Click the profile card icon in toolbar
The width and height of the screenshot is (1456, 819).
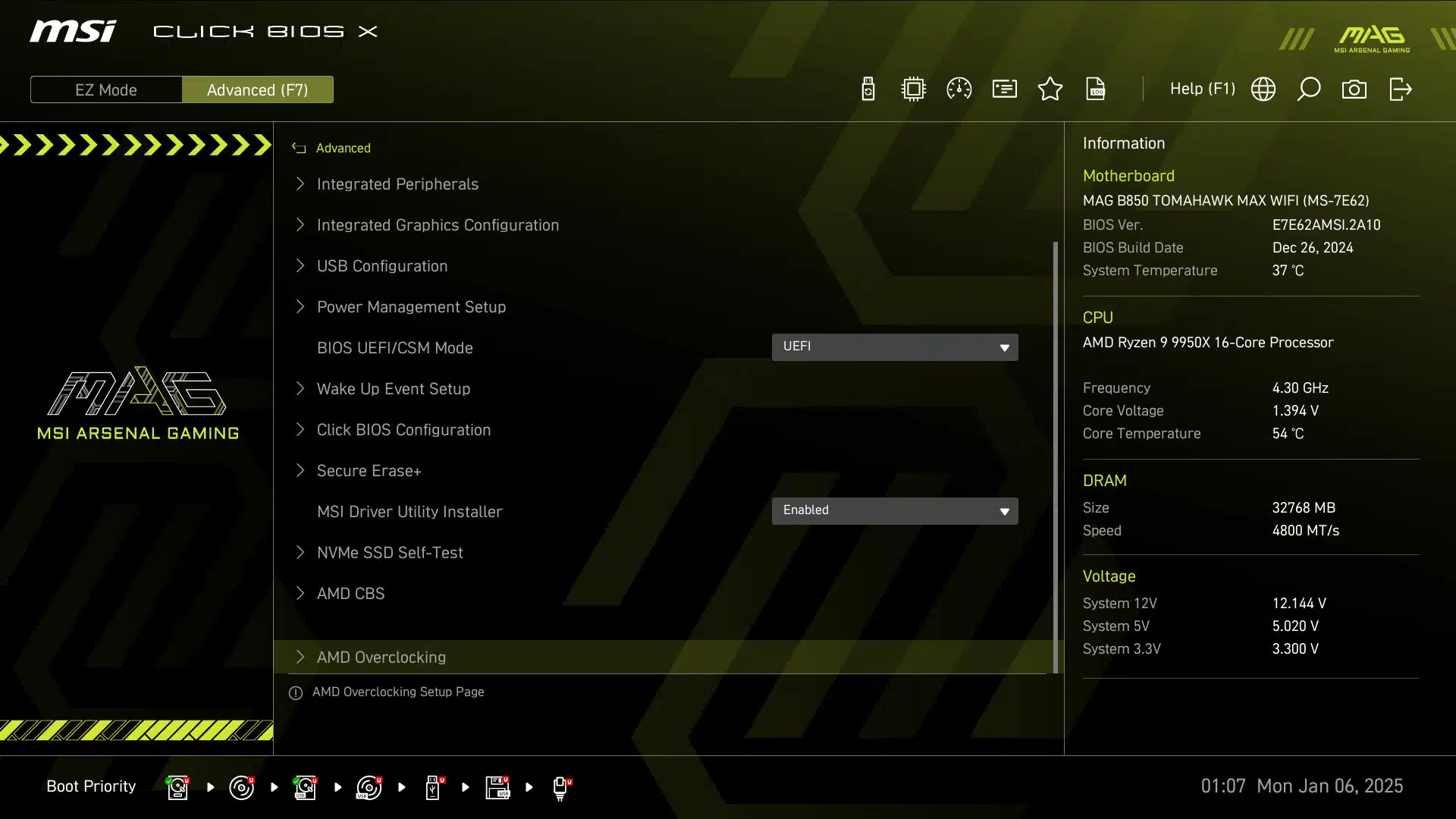click(x=1005, y=89)
